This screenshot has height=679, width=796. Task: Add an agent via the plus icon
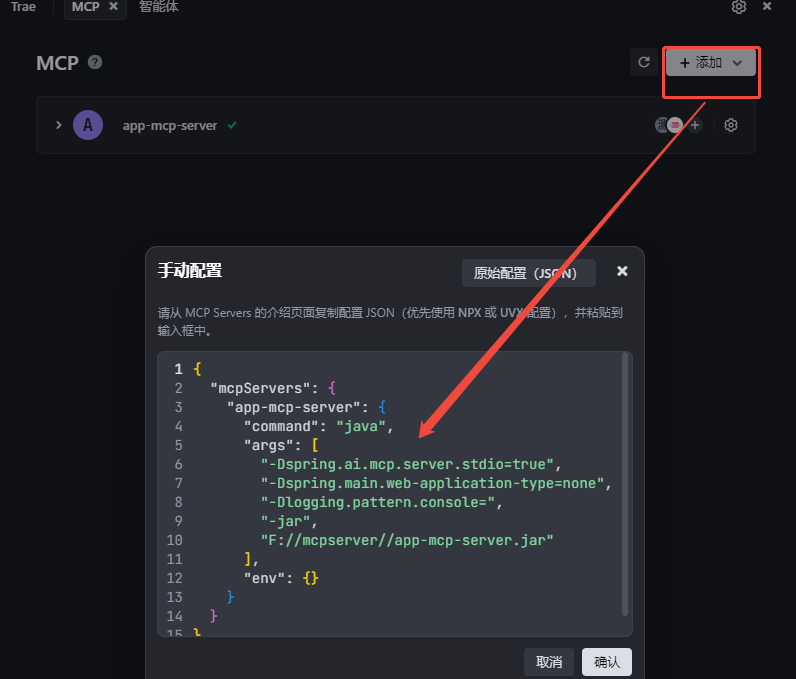pyautogui.click(x=695, y=125)
